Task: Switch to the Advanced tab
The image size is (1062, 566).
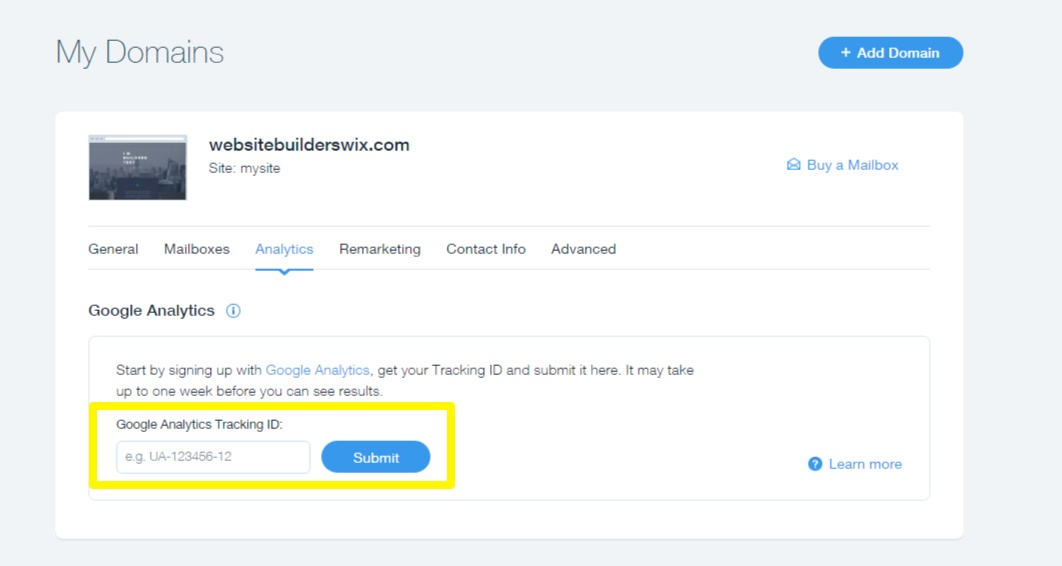Action: point(583,249)
